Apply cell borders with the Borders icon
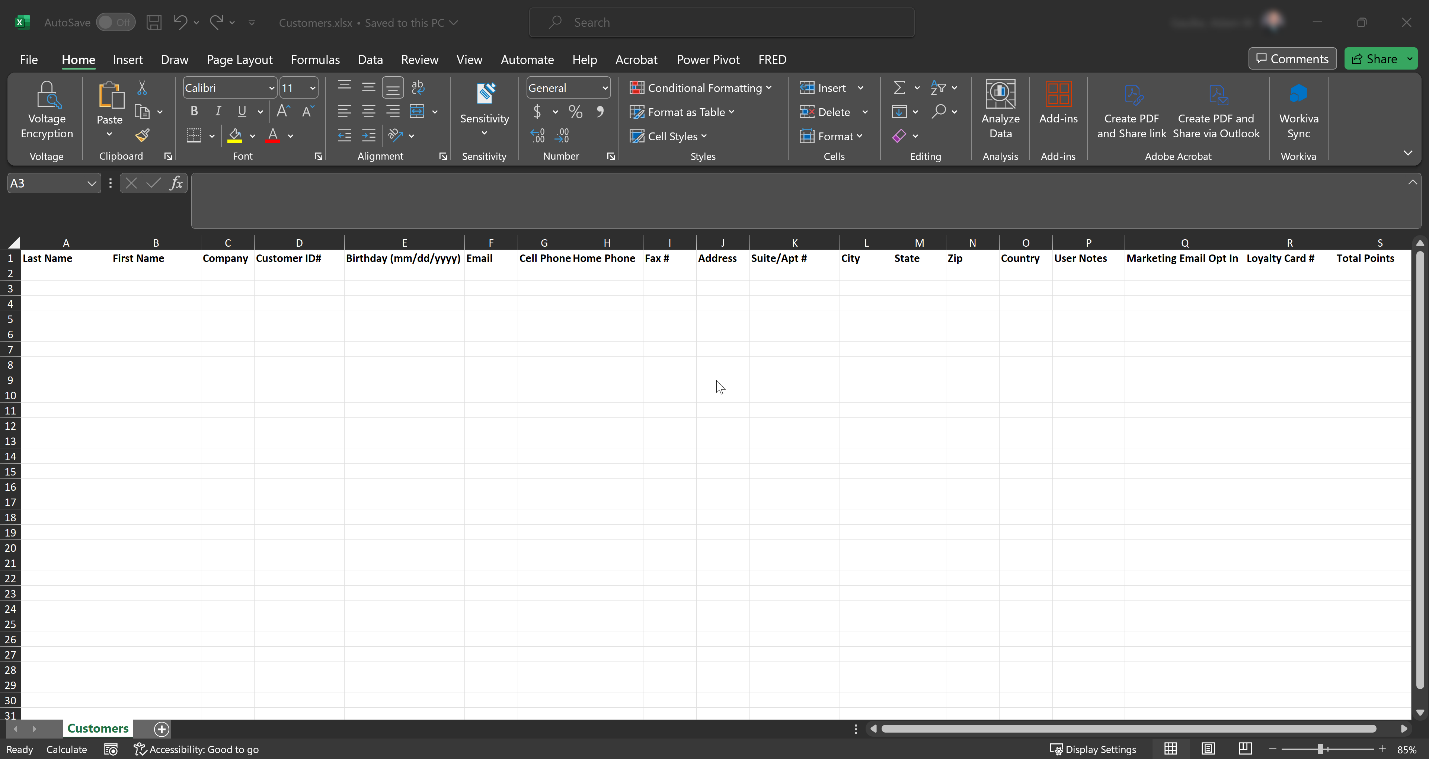This screenshot has height=759, width=1429. click(194, 135)
